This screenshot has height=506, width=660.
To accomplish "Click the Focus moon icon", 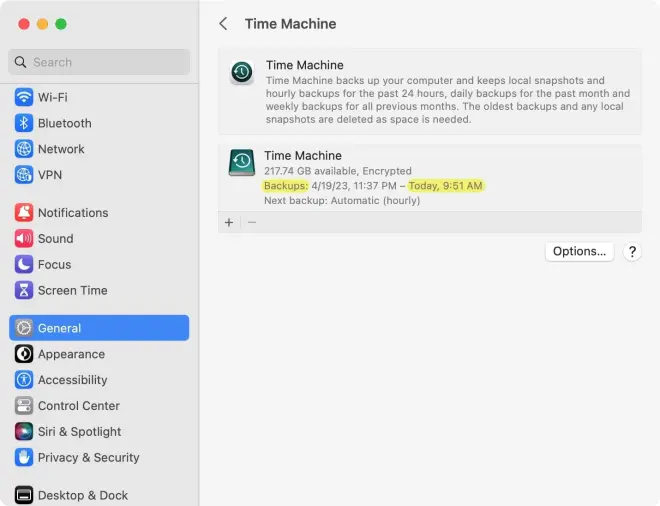I will point(24,264).
